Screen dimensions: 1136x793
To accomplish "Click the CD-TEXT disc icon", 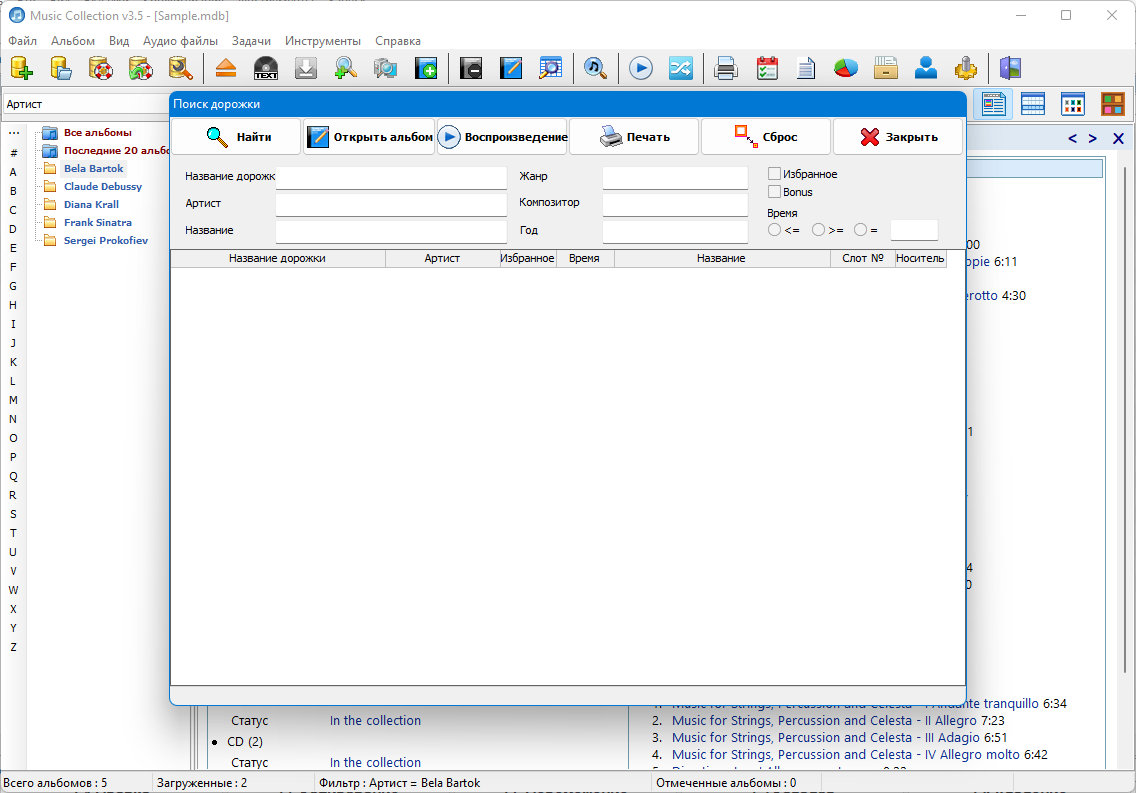I will click(266, 68).
